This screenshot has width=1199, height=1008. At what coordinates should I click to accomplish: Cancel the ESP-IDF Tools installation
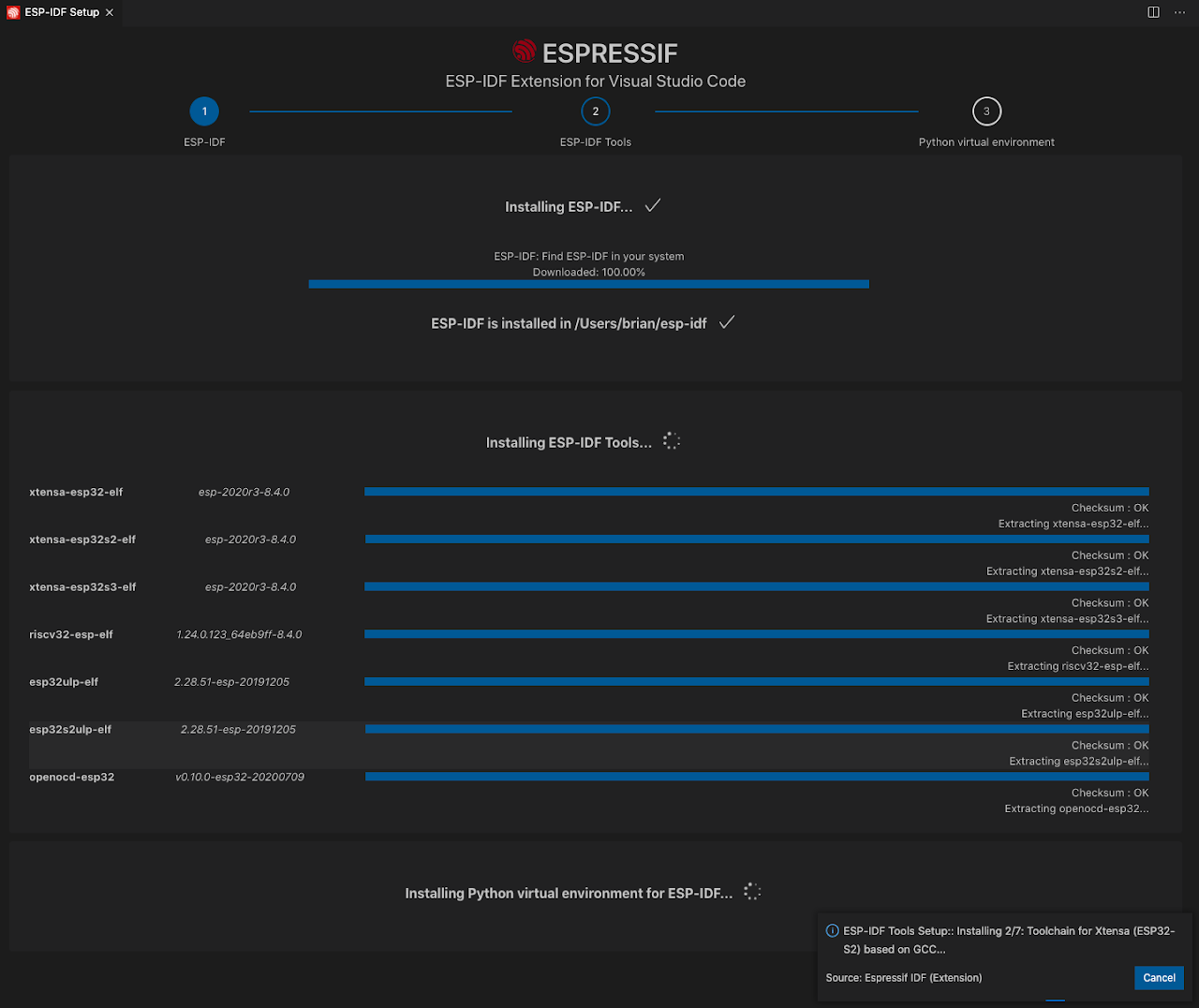(x=1159, y=977)
